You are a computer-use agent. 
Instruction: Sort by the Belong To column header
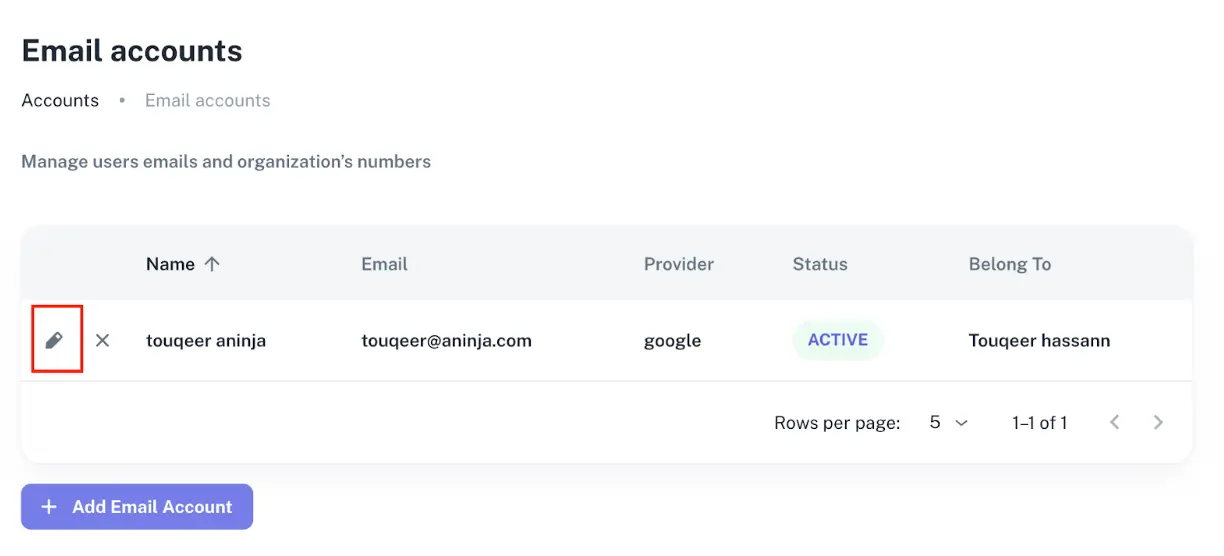pos(1009,264)
